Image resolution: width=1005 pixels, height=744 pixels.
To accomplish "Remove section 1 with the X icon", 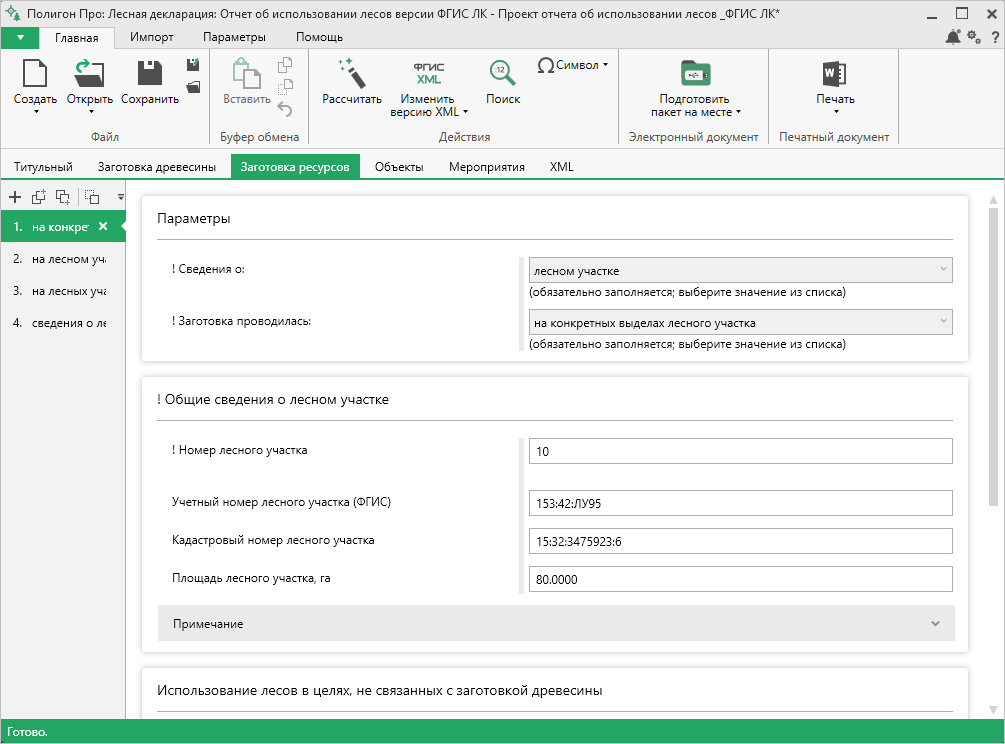I will (103, 226).
